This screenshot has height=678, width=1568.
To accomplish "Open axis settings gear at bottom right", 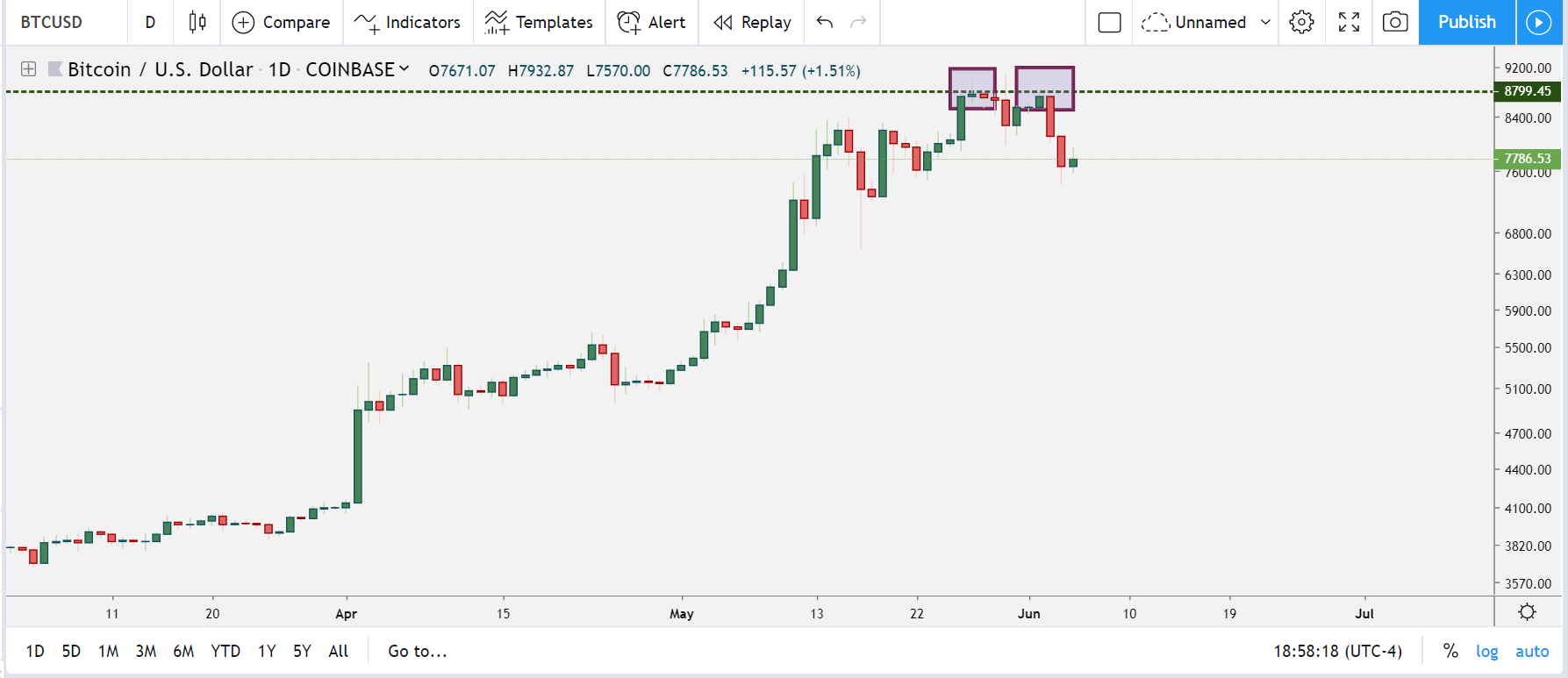I will 1527,612.
